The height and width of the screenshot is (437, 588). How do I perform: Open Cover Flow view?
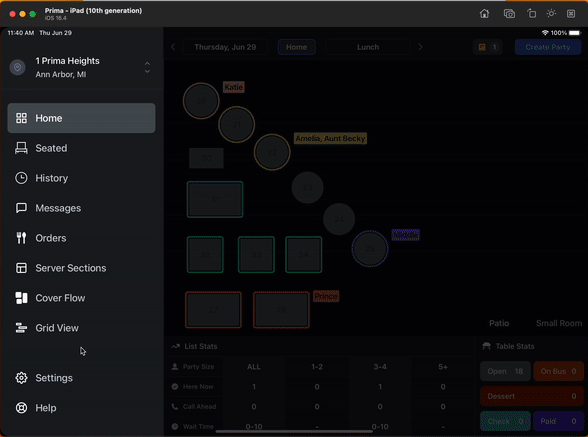(x=81, y=298)
